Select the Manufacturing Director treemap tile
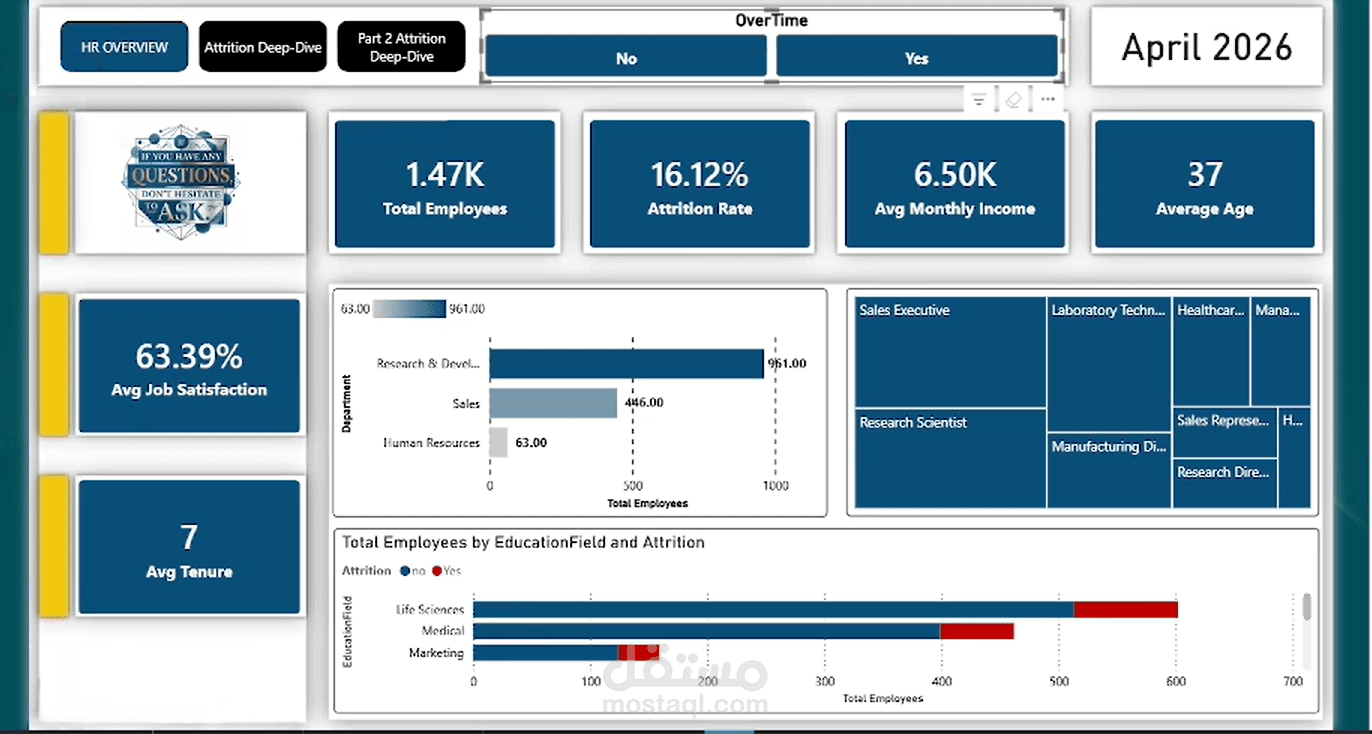This screenshot has width=1372, height=734. pyautogui.click(x=1109, y=470)
